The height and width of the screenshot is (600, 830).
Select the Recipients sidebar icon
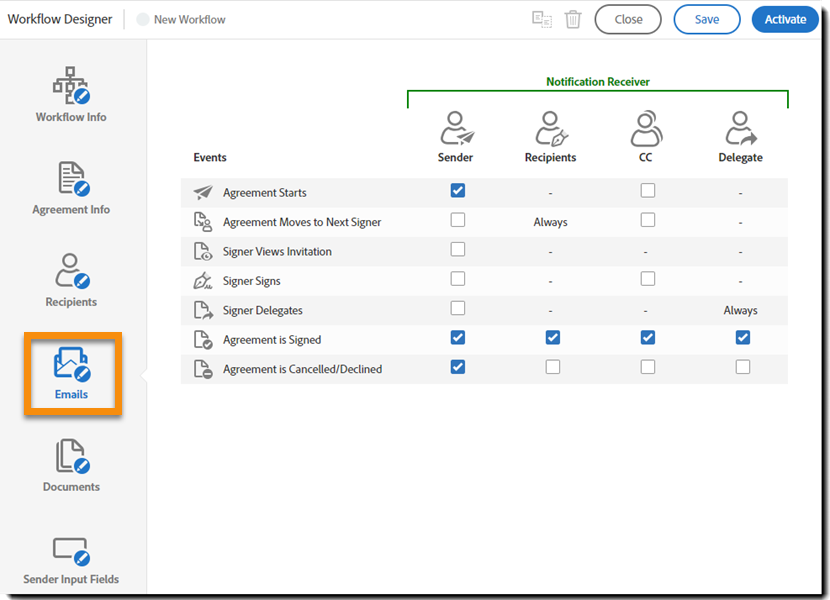(x=71, y=280)
